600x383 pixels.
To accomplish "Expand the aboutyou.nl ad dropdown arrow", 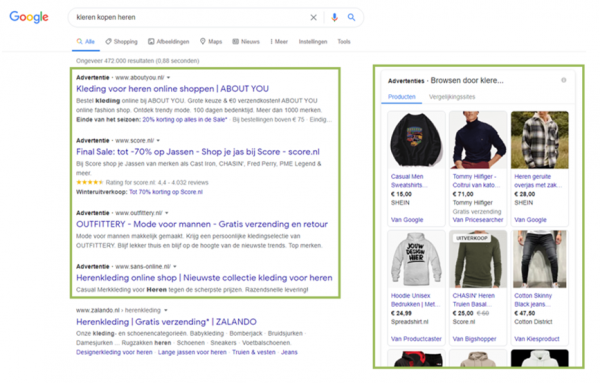I will pyautogui.click(x=169, y=78).
